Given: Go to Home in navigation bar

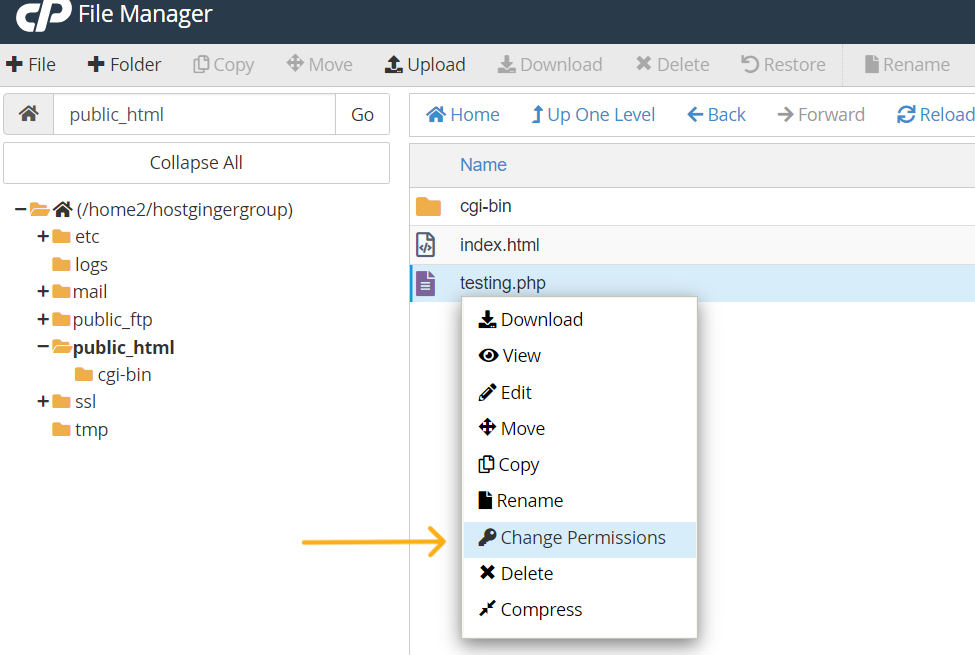Looking at the screenshot, I should click(x=463, y=114).
